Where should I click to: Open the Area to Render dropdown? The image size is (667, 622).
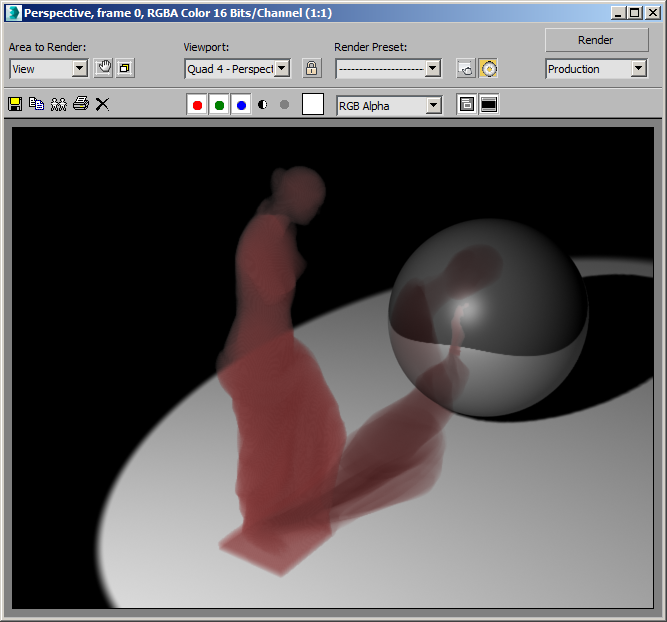click(x=48, y=68)
